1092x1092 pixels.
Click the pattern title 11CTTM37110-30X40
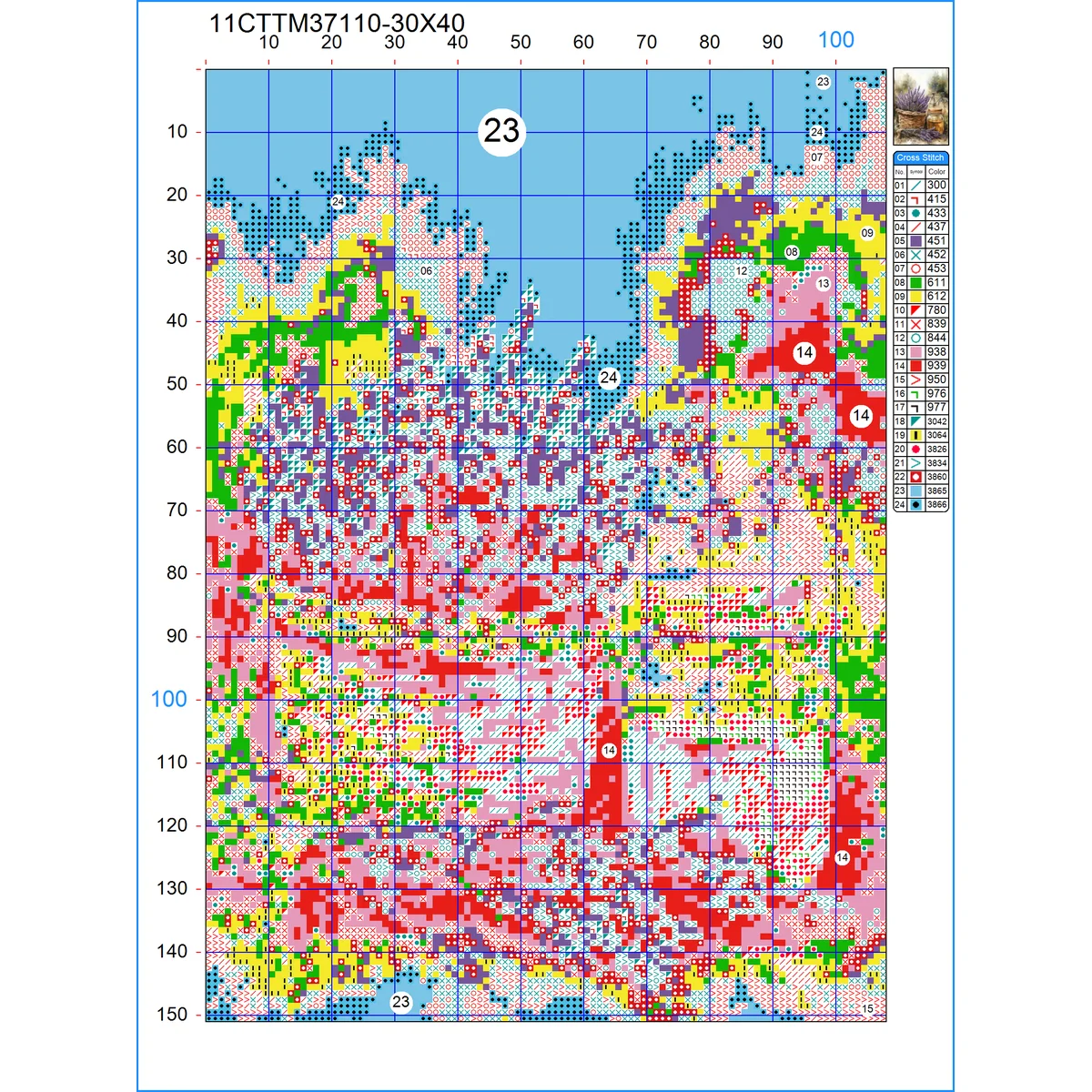(337, 23)
